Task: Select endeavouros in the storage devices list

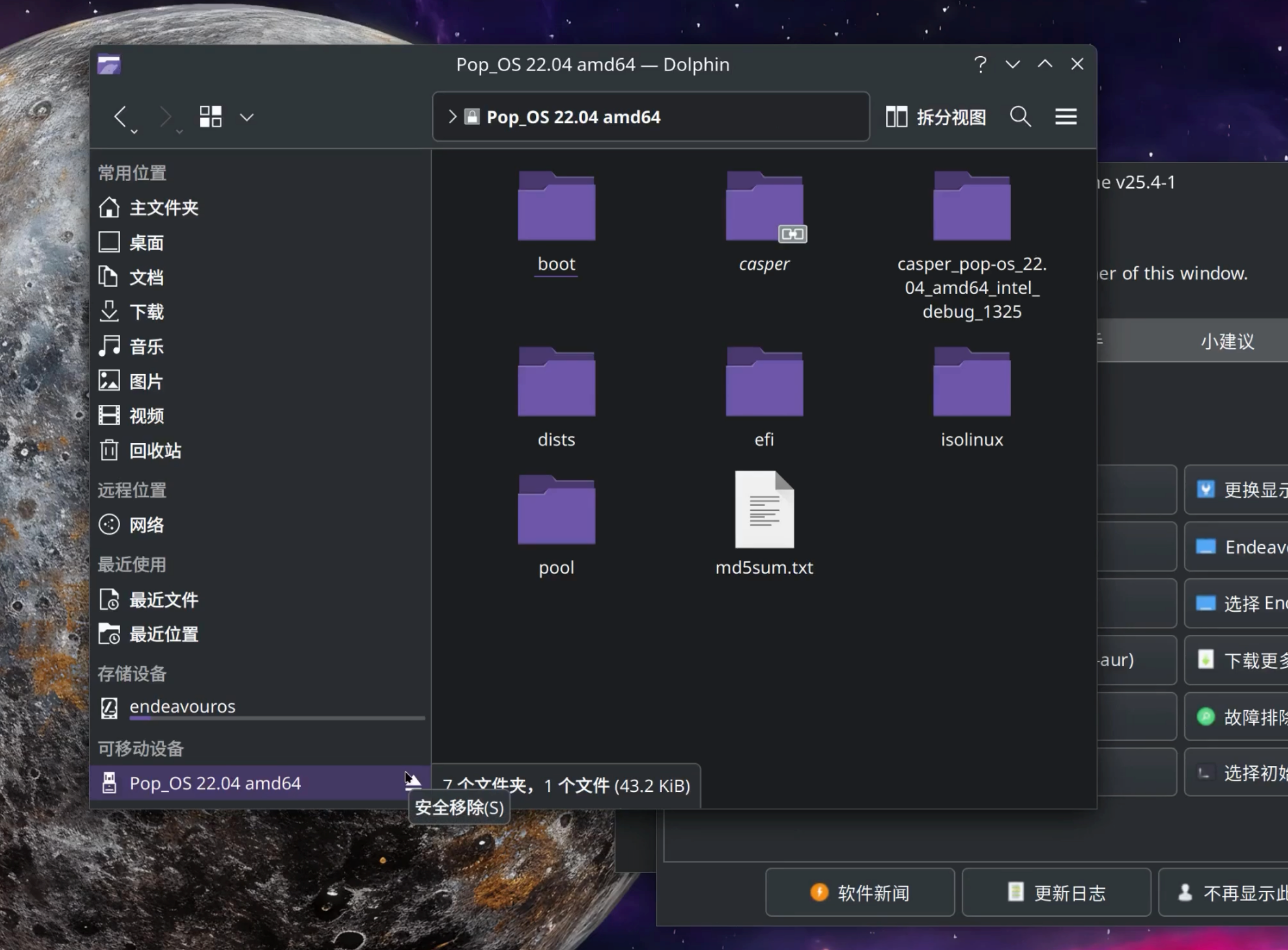Action: point(182,706)
